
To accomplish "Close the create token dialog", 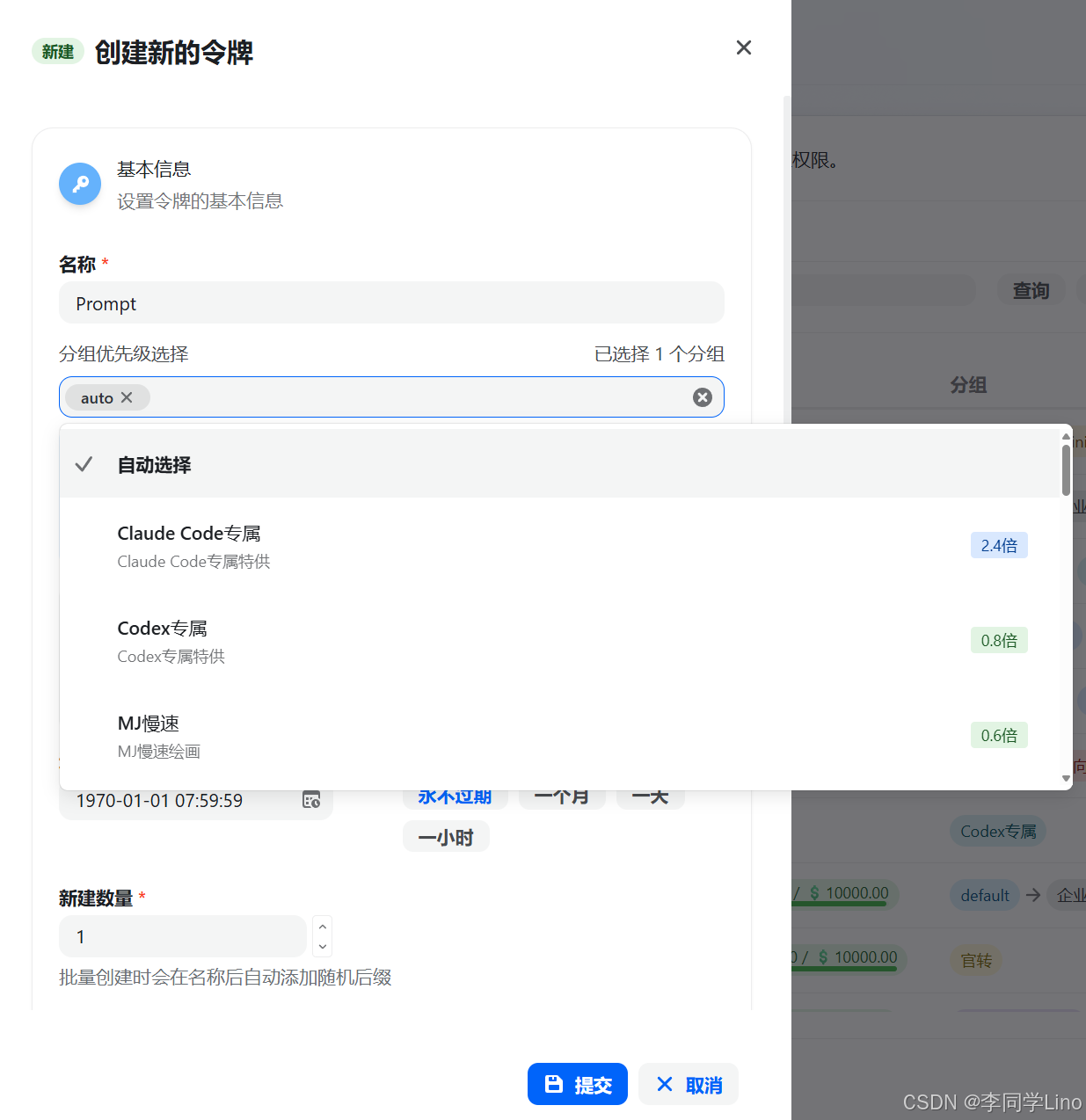I will click(x=744, y=47).
